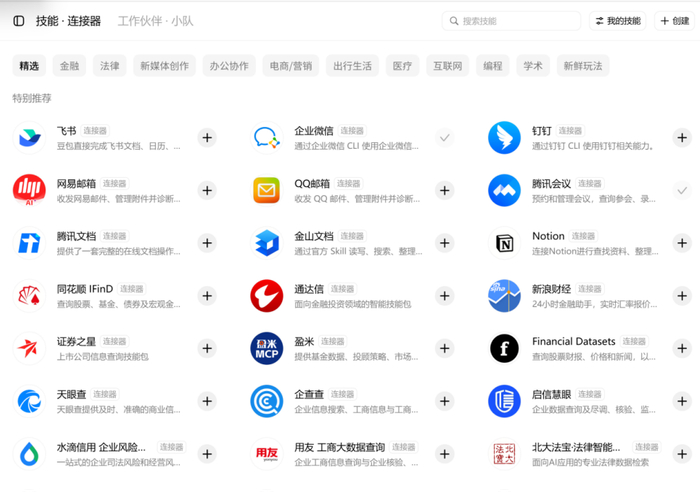Select the 新媒体创作 category tab
Viewport: 700px width, 492px height.
pos(164,66)
